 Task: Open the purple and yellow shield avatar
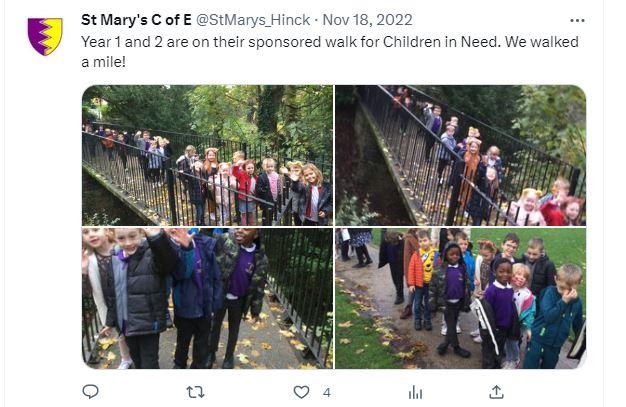[x=45, y=36]
